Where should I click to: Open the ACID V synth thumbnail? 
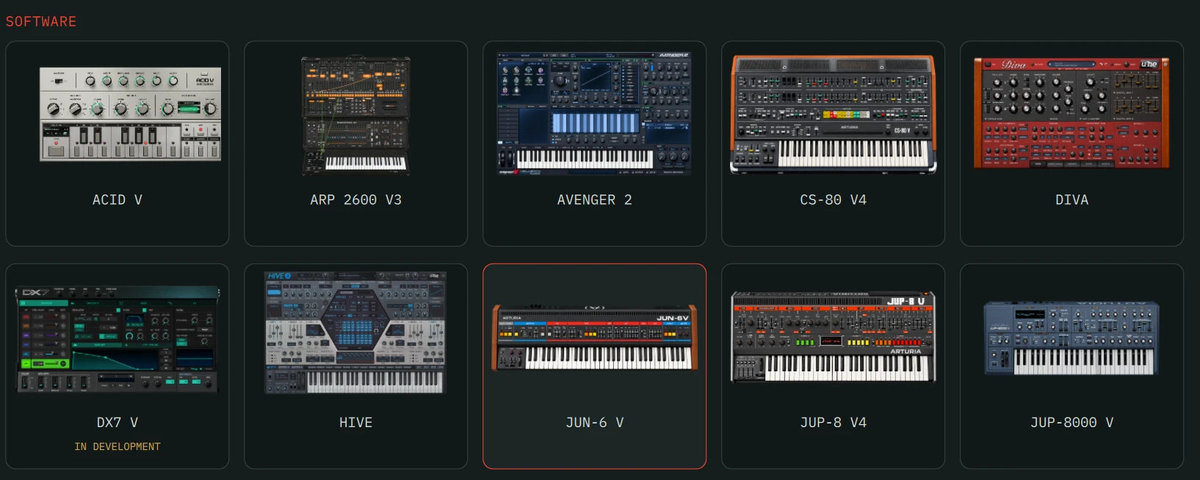(x=130, y=114)
